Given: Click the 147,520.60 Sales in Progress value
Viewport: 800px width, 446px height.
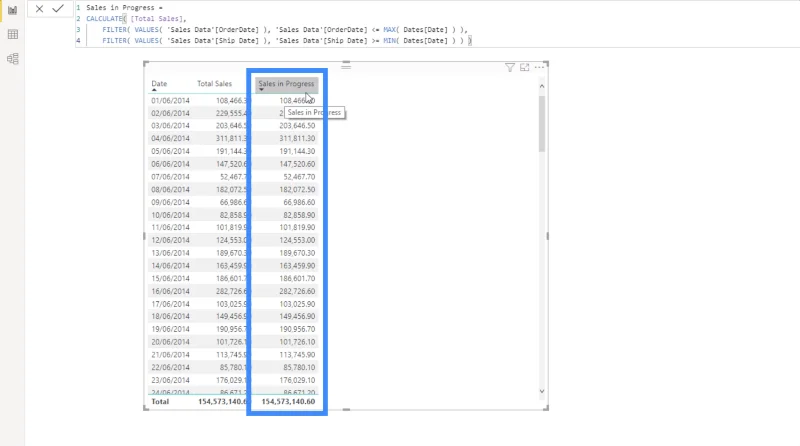Looking at the screenshot, I should [x=297, y=164].
